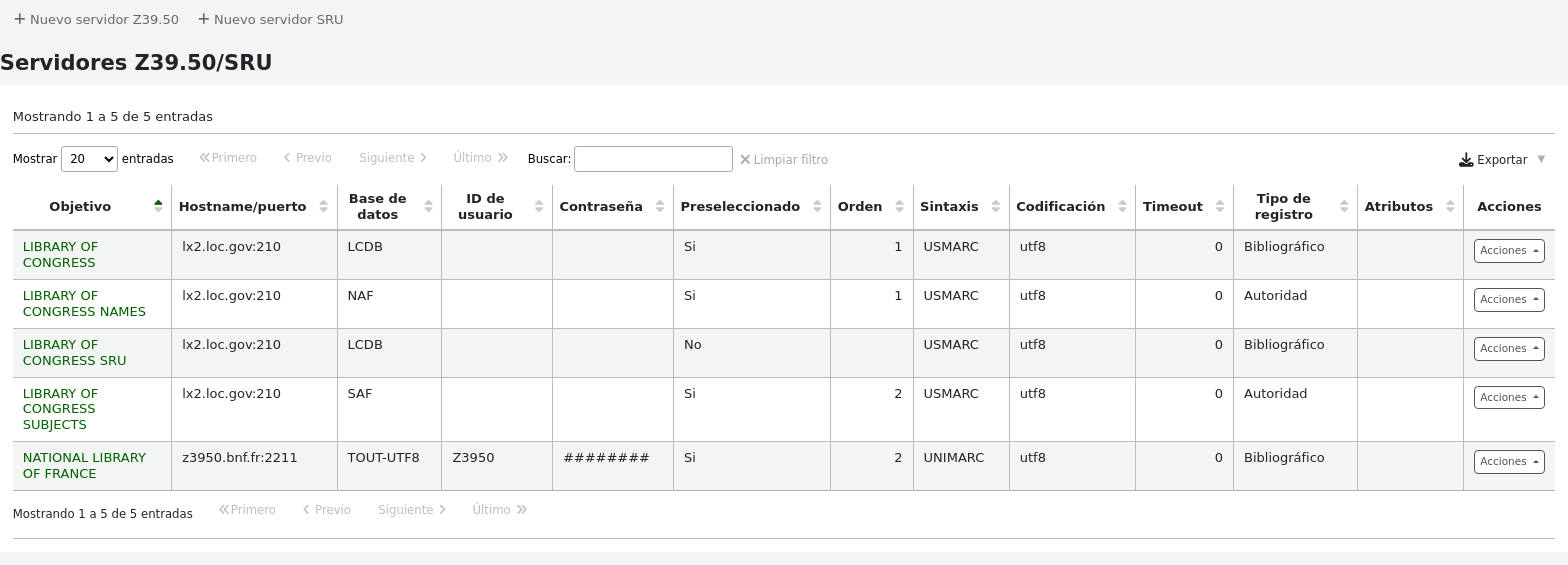1568x565 pixels.
Task: Expand Acciones menu for Library of Congress
Action: point(1508,251)
